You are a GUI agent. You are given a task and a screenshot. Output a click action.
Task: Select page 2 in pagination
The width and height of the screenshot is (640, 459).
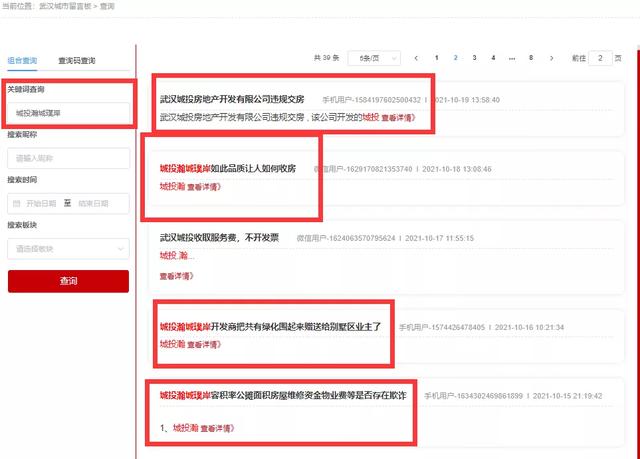(456, 58)
